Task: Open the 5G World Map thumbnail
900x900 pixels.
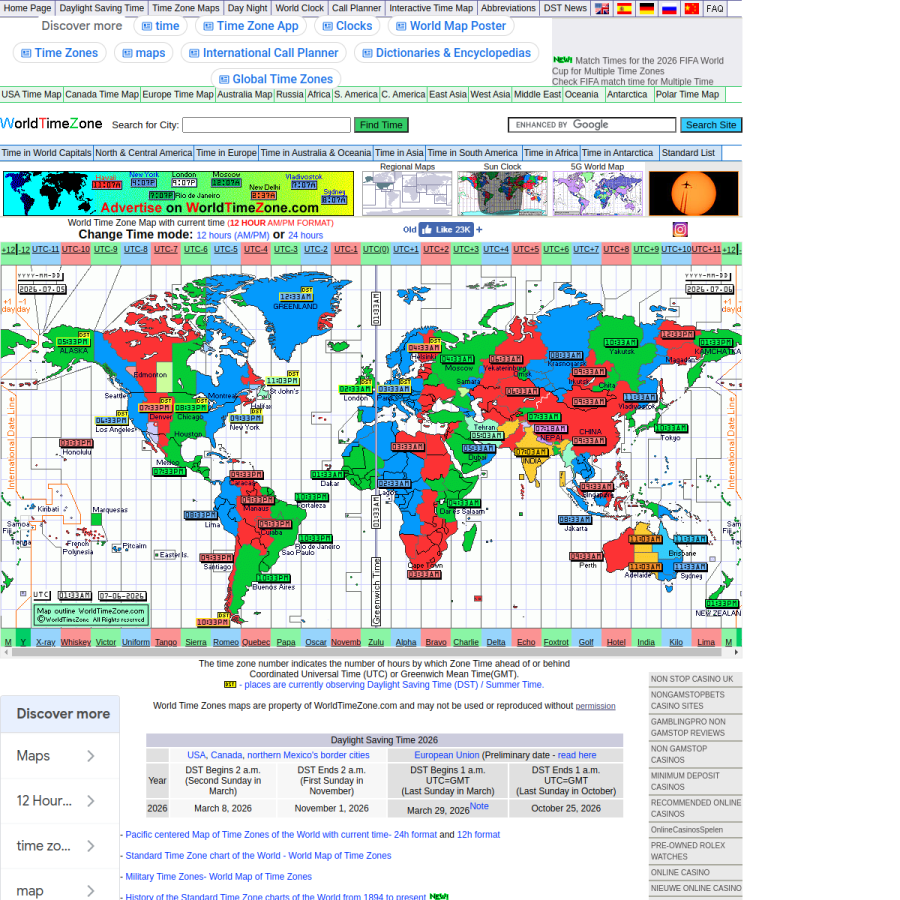Action: [x=598, y=193]
